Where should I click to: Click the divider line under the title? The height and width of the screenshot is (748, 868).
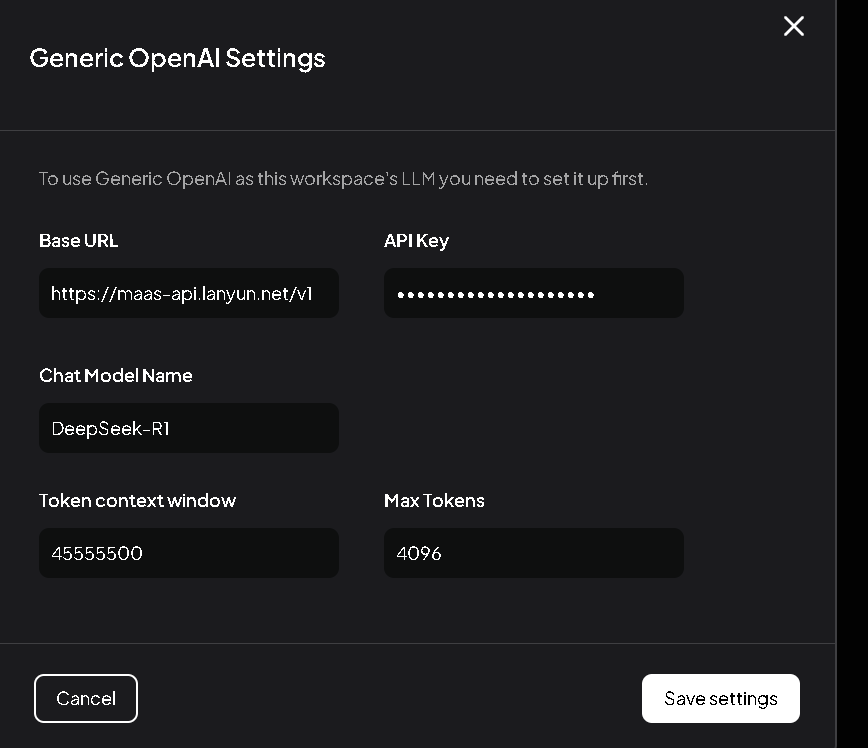[x=417, y=130]
